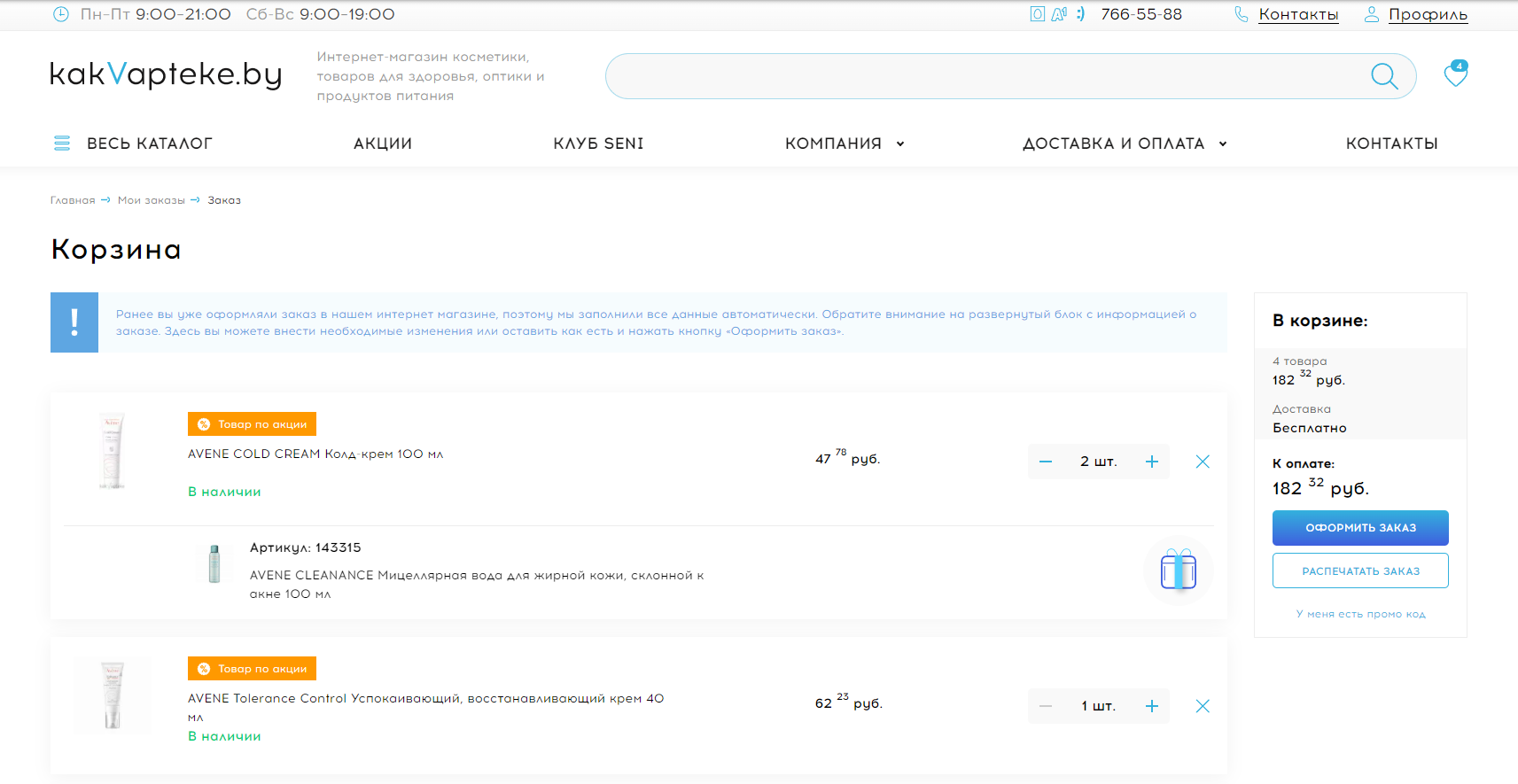Decrease AVENE COLD CREAM quantity
Image resolution: width=1518 pixels, height=784 pixels.
tap(1046, 462)
